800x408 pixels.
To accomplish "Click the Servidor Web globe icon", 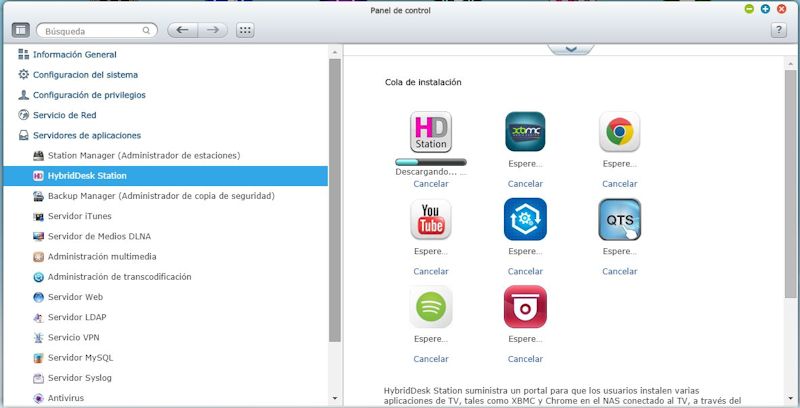I will [38, 297].
